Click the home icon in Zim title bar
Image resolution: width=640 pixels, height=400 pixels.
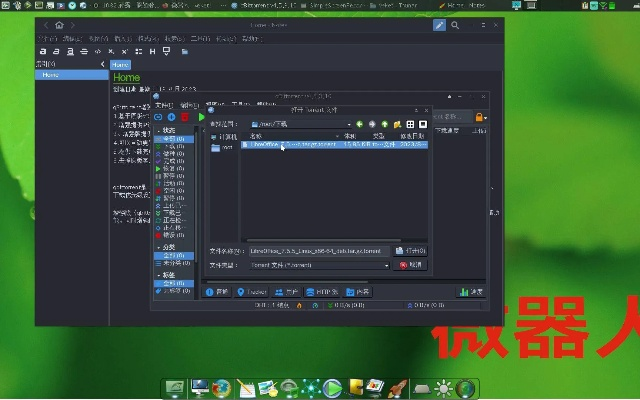59,25
